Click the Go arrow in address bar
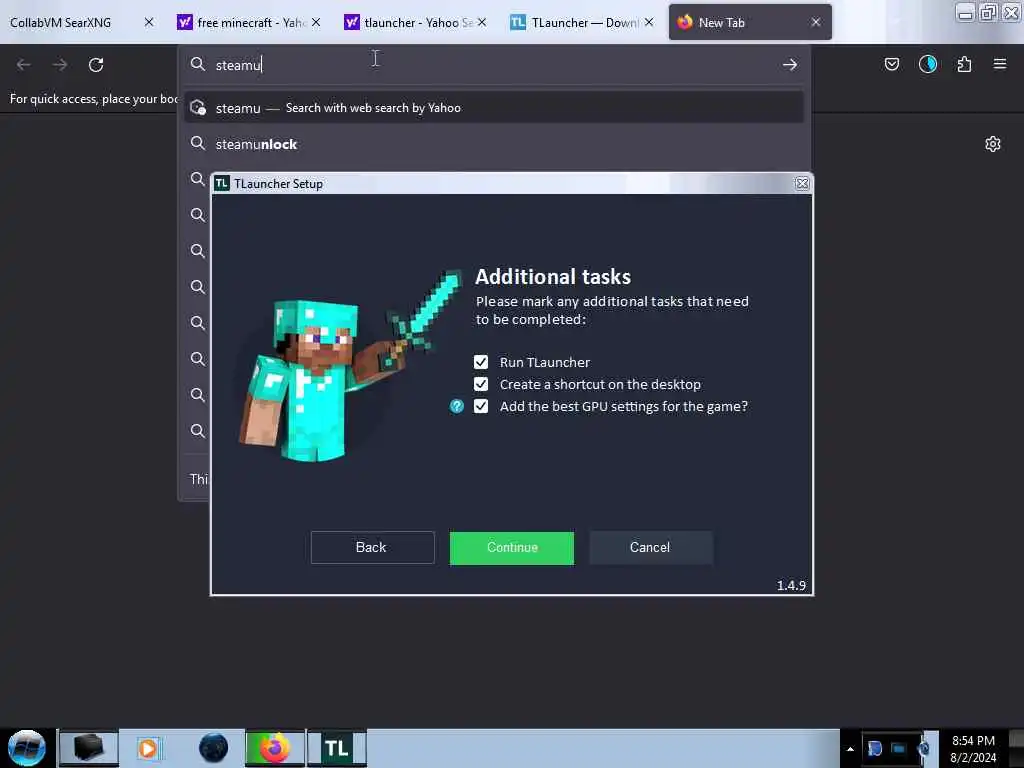1024x768 pixels. 790,65
